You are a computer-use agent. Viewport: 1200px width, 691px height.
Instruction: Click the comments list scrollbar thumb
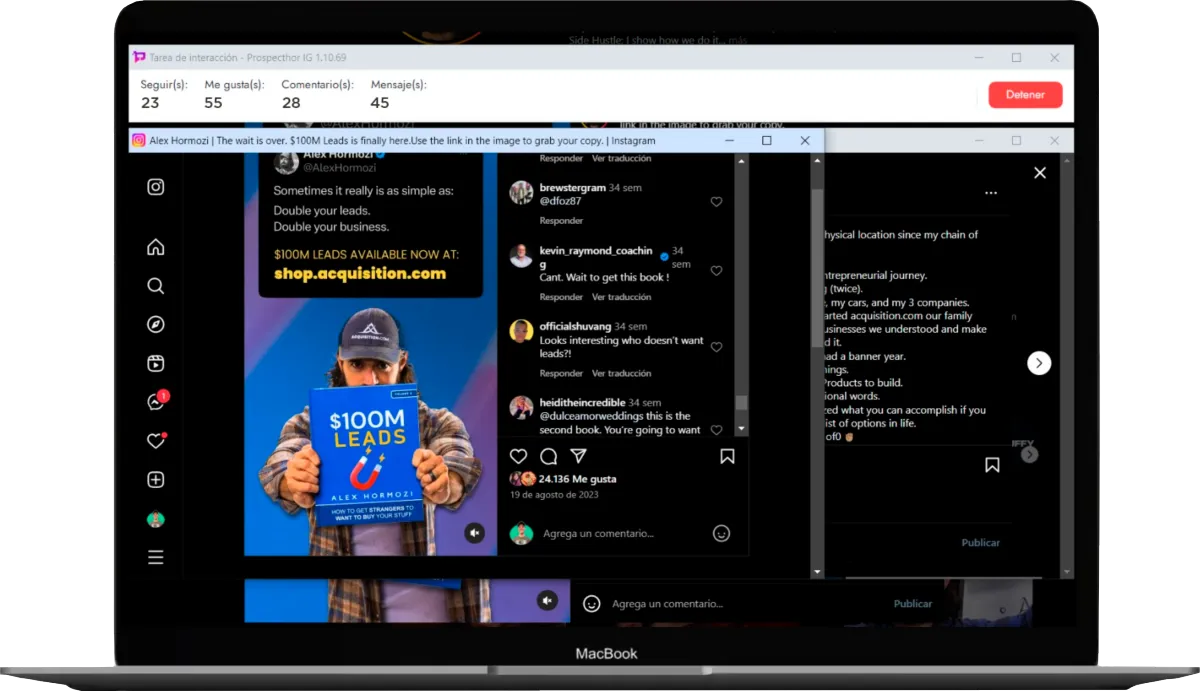741,403
